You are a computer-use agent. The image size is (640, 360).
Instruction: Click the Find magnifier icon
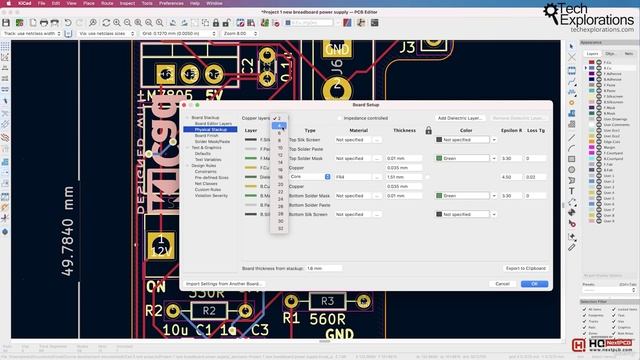pos(93,23)
